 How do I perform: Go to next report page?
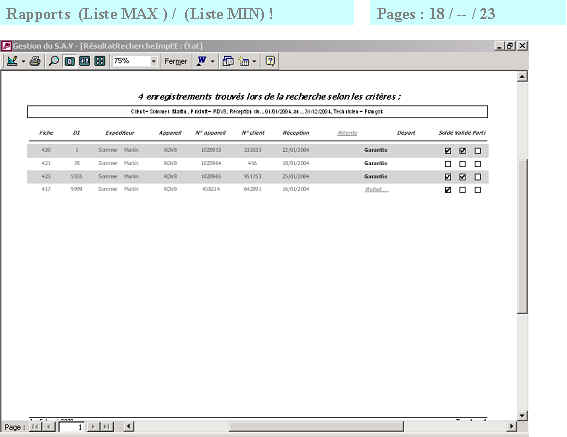(x=93, y=427)
